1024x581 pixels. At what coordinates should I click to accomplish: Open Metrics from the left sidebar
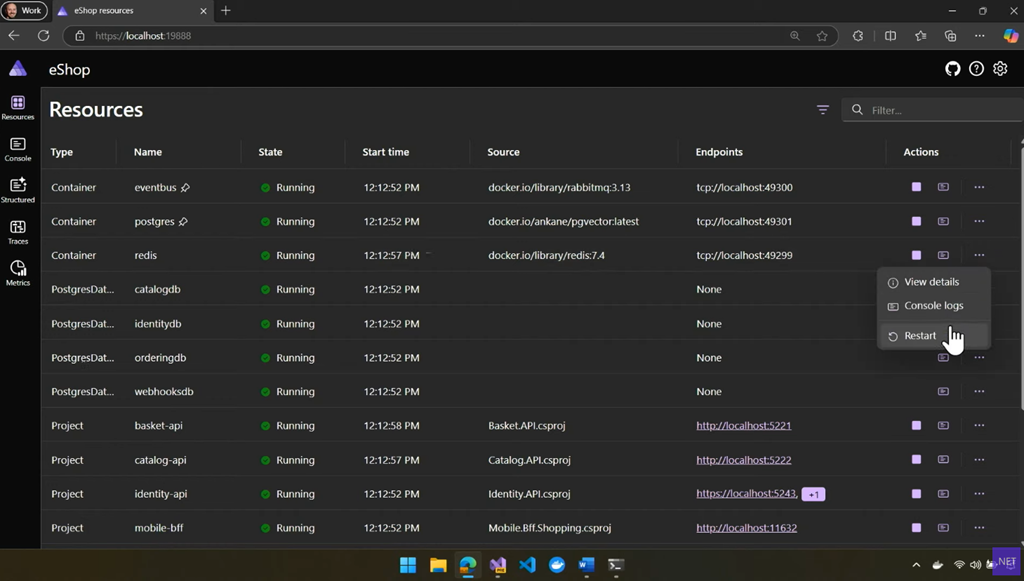click(x=18, y=273)
